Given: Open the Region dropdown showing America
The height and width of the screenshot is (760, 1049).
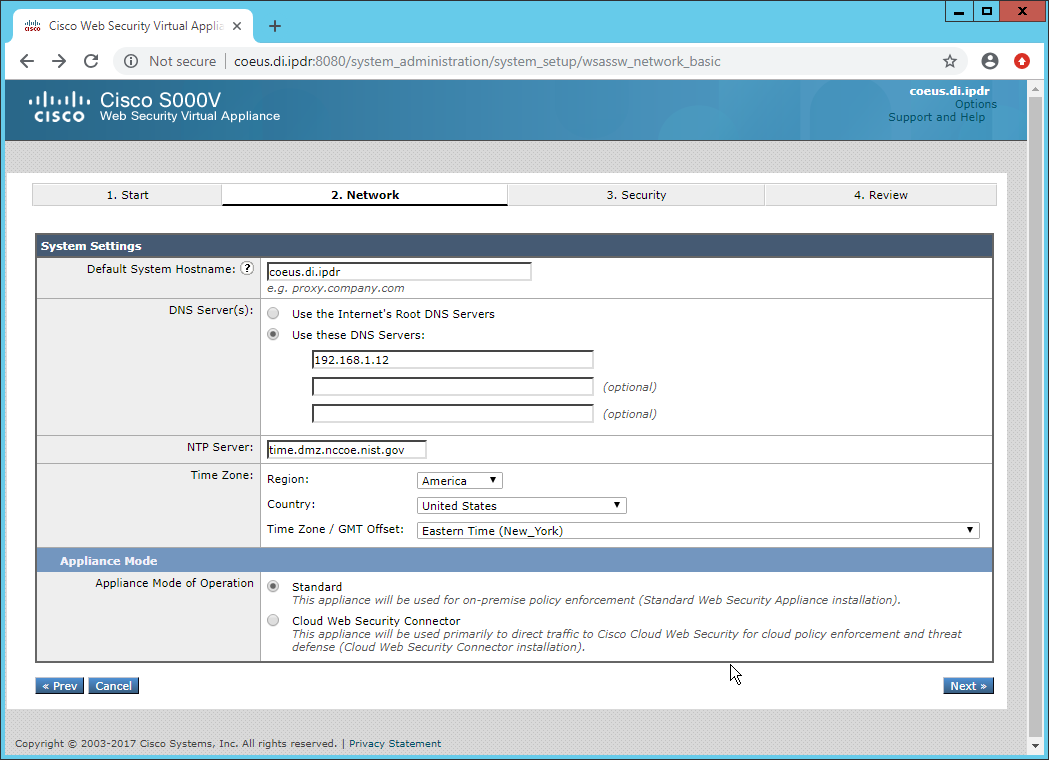Looking at the screenshot, I should 460,480.
